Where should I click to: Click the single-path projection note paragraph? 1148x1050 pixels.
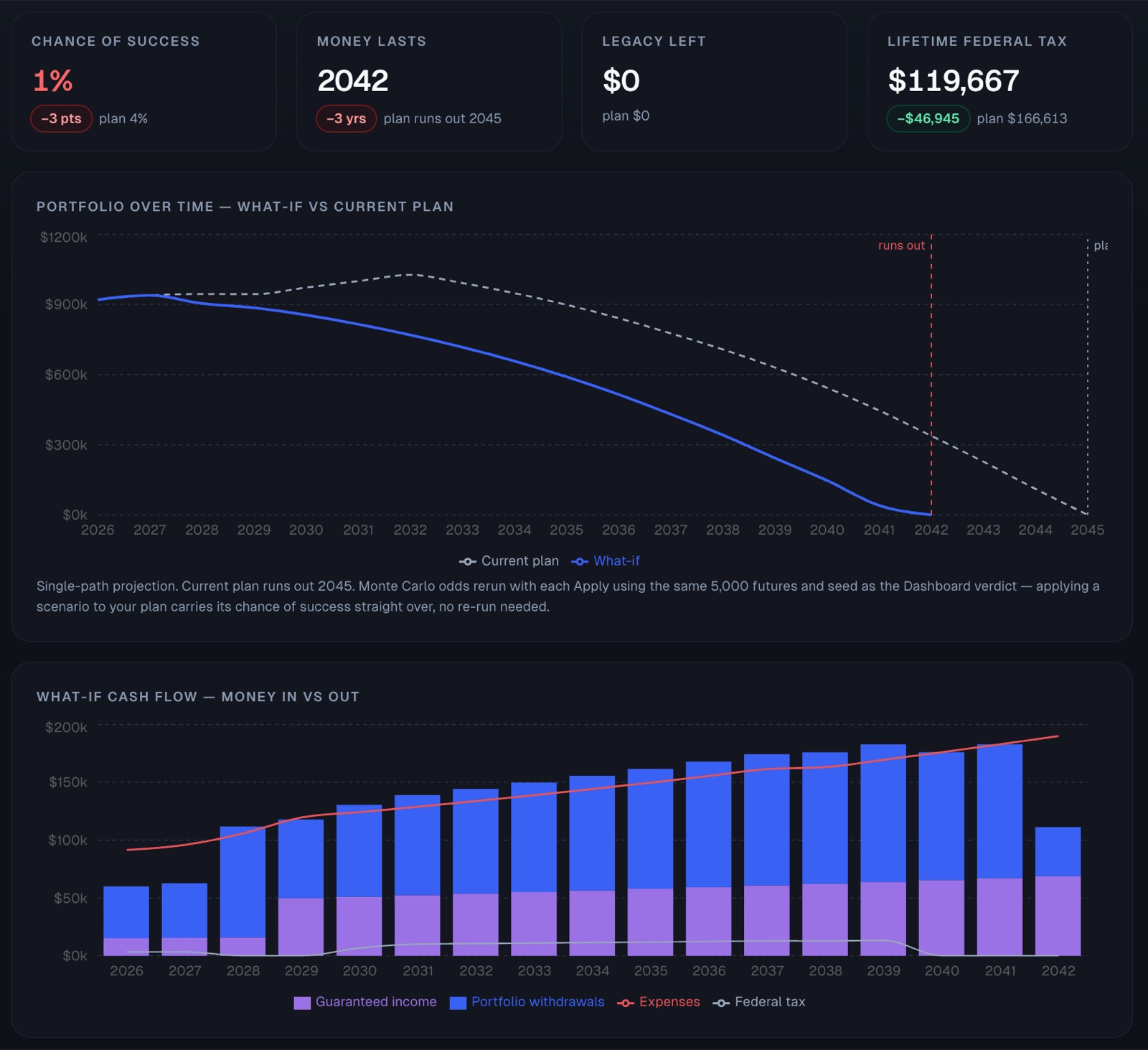point(568,596)
